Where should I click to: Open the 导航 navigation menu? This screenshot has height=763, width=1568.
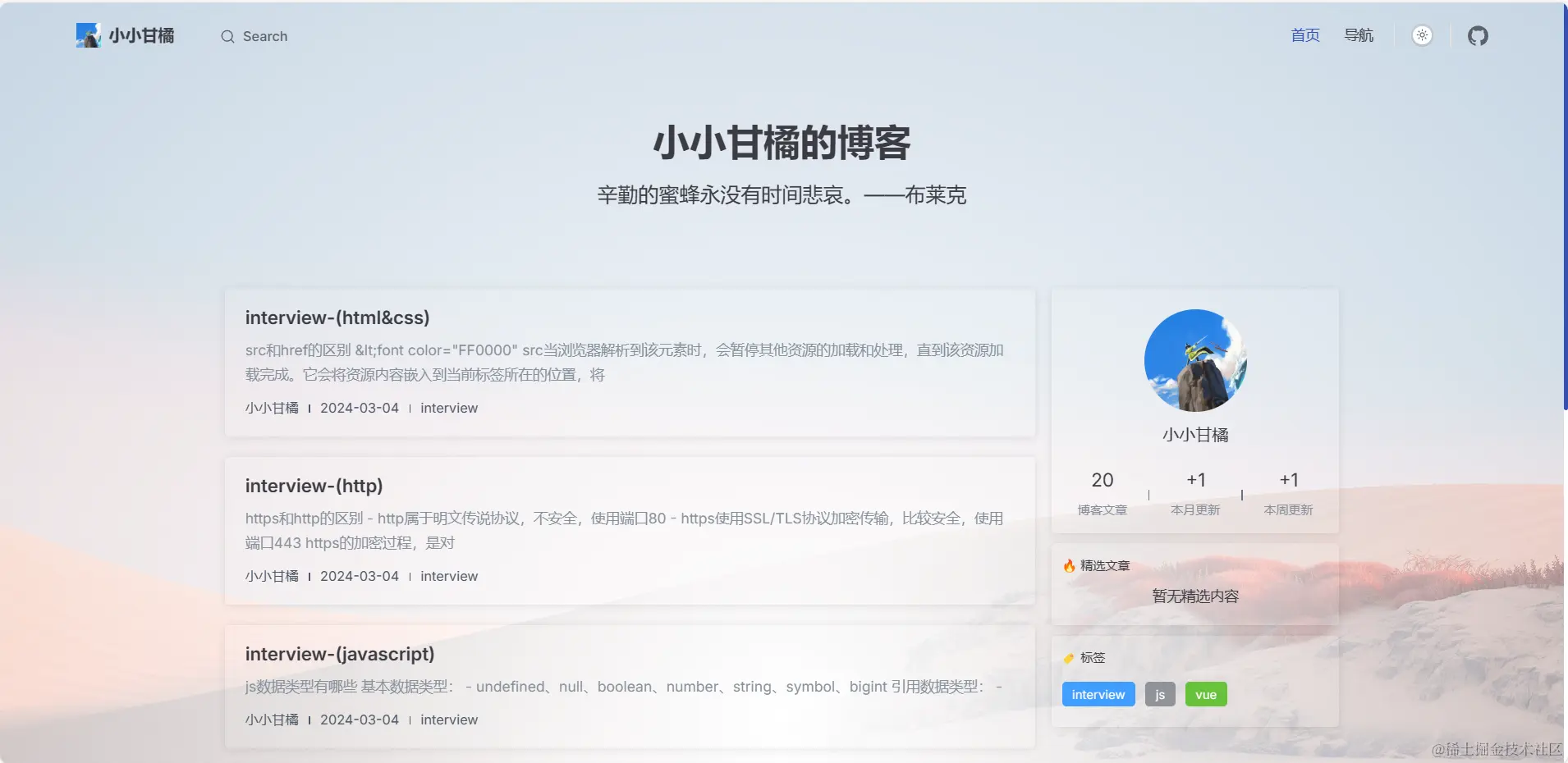(x=1357, y=34)
